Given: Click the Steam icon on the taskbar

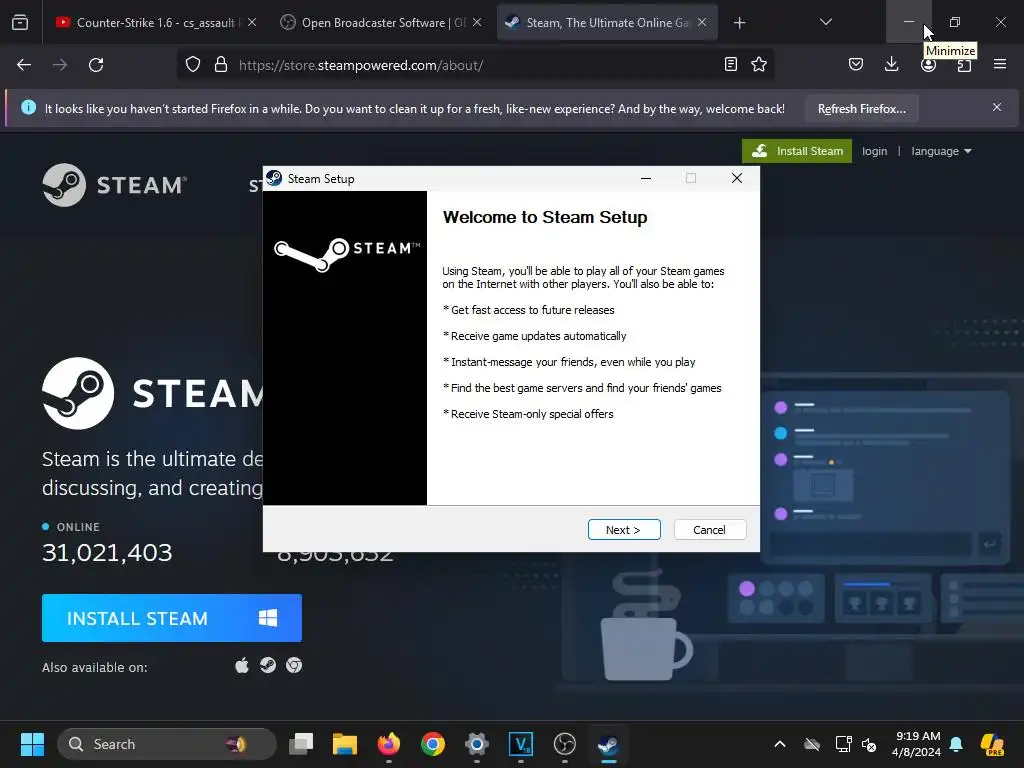Looking at the screenshot, I should 609,744.
